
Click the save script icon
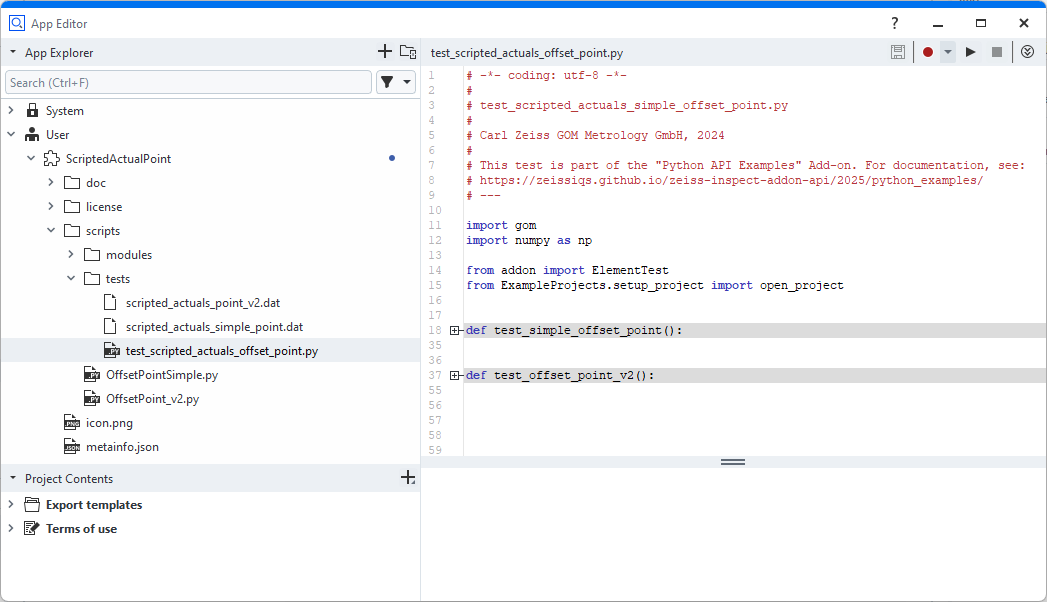[898, 52]
